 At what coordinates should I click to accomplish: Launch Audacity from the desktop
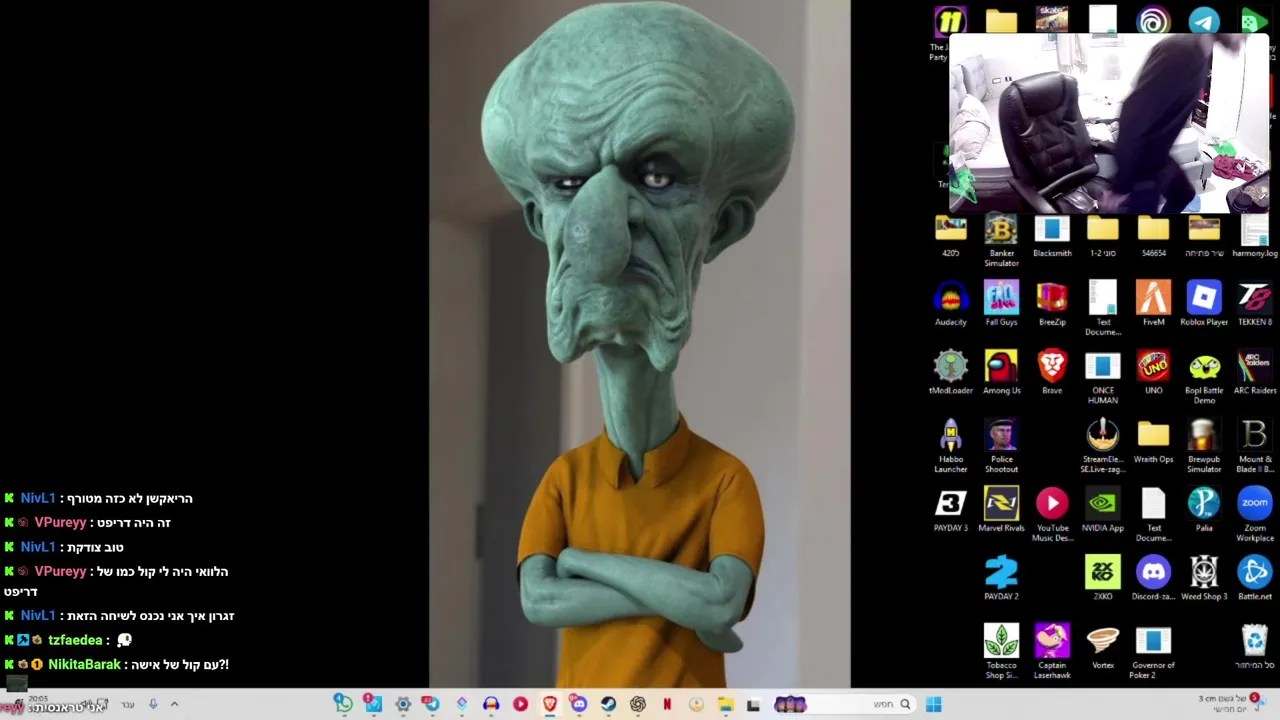click(951, 304)
